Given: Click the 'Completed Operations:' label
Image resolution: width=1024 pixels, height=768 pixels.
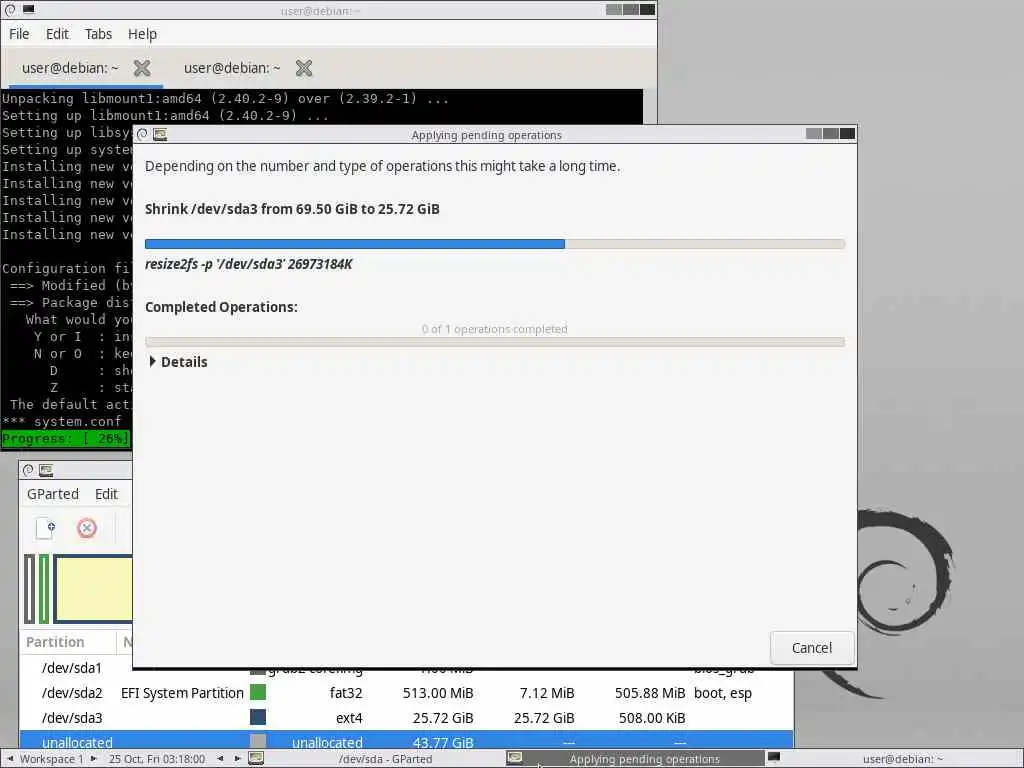Looking at the screenshot, I should tap(221, 307).
